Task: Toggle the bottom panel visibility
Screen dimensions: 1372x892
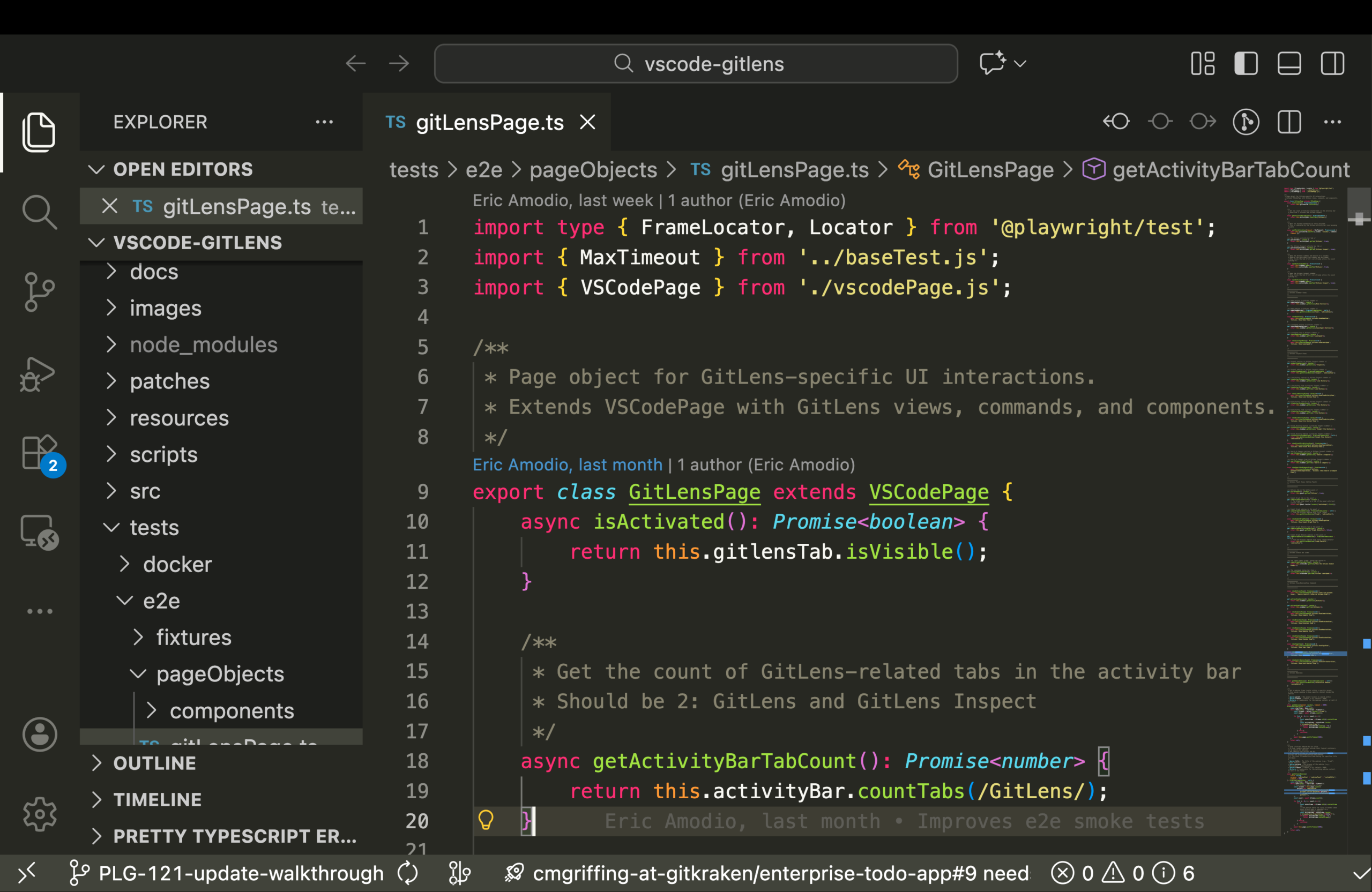Action: click(1289, 63)
